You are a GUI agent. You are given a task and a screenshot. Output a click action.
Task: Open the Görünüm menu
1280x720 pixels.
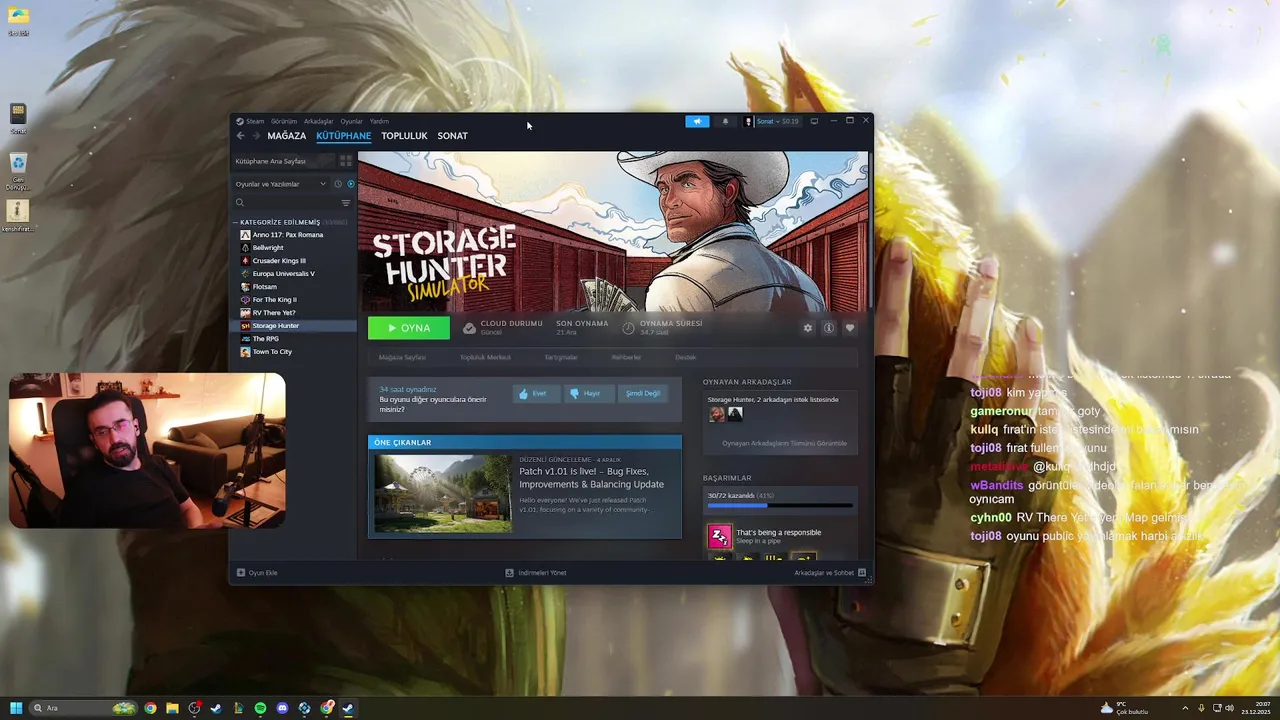(284, 121)
